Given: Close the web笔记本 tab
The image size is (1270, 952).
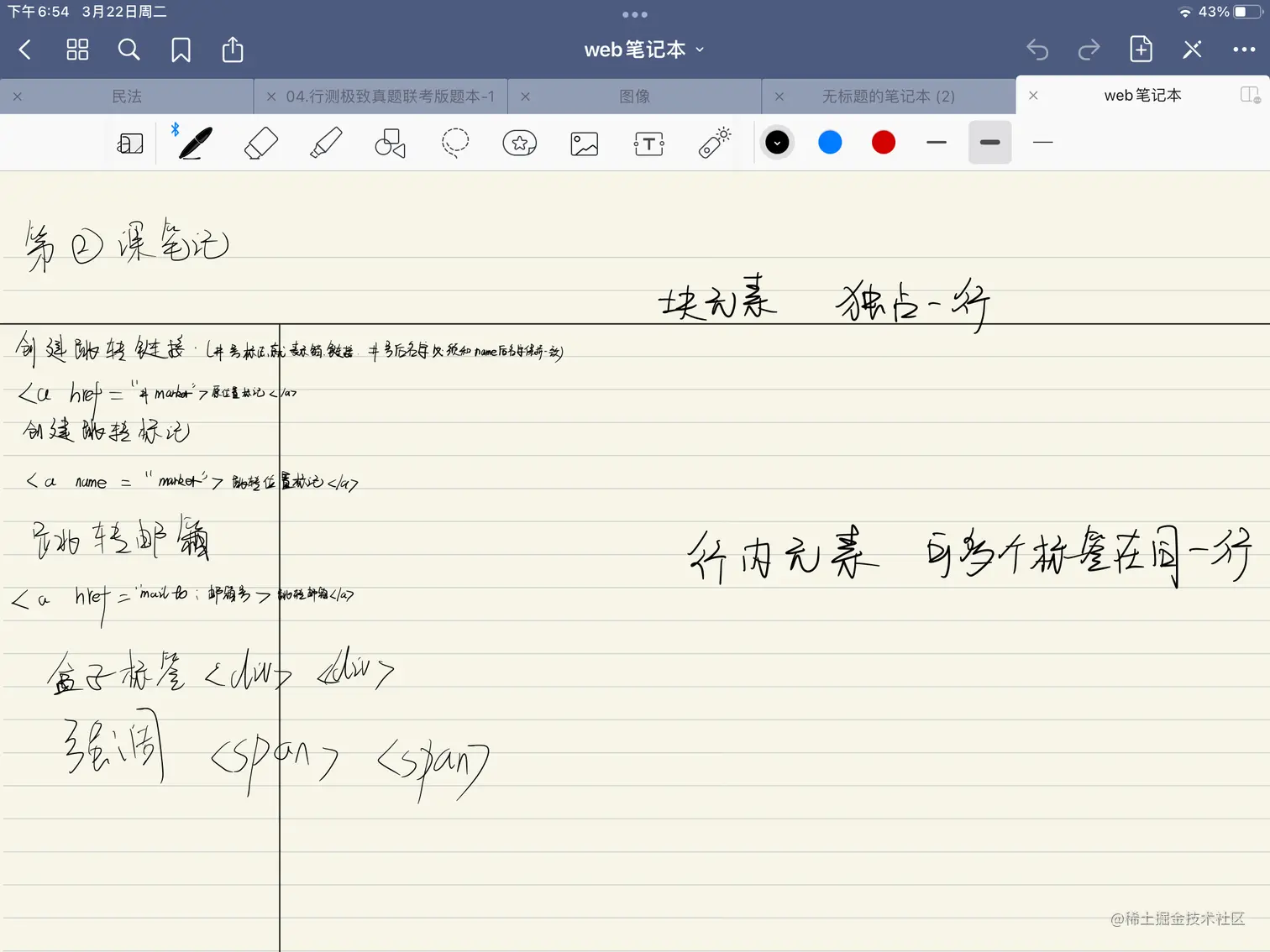Looking at the screenshot, I should pos(1033,96).
